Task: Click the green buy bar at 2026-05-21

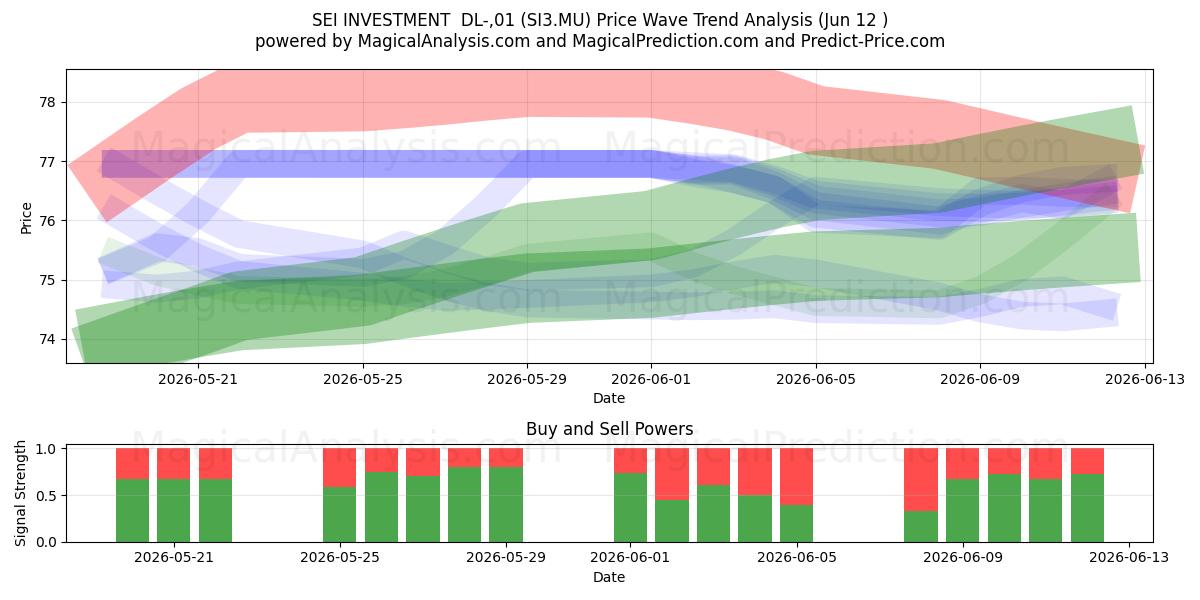Action: click(174, 510)
